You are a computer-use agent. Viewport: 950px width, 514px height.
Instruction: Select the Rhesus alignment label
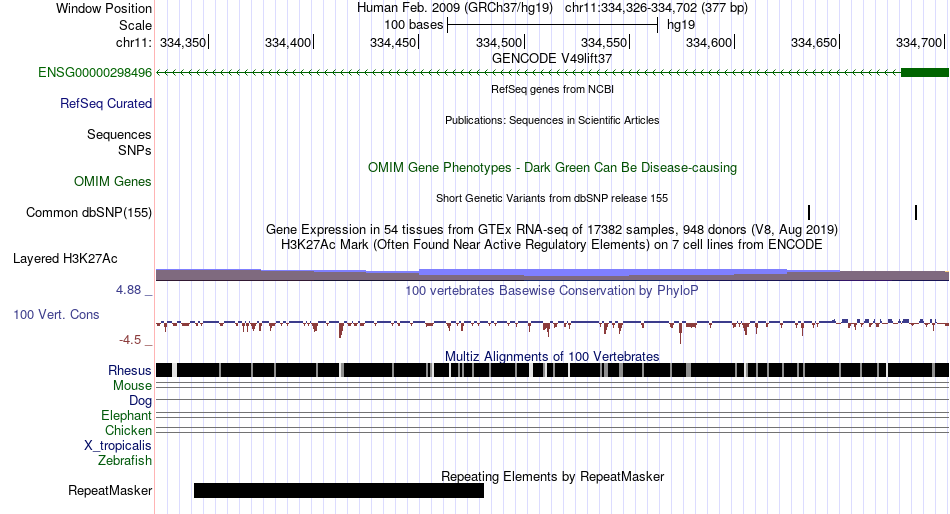(130, 370)
